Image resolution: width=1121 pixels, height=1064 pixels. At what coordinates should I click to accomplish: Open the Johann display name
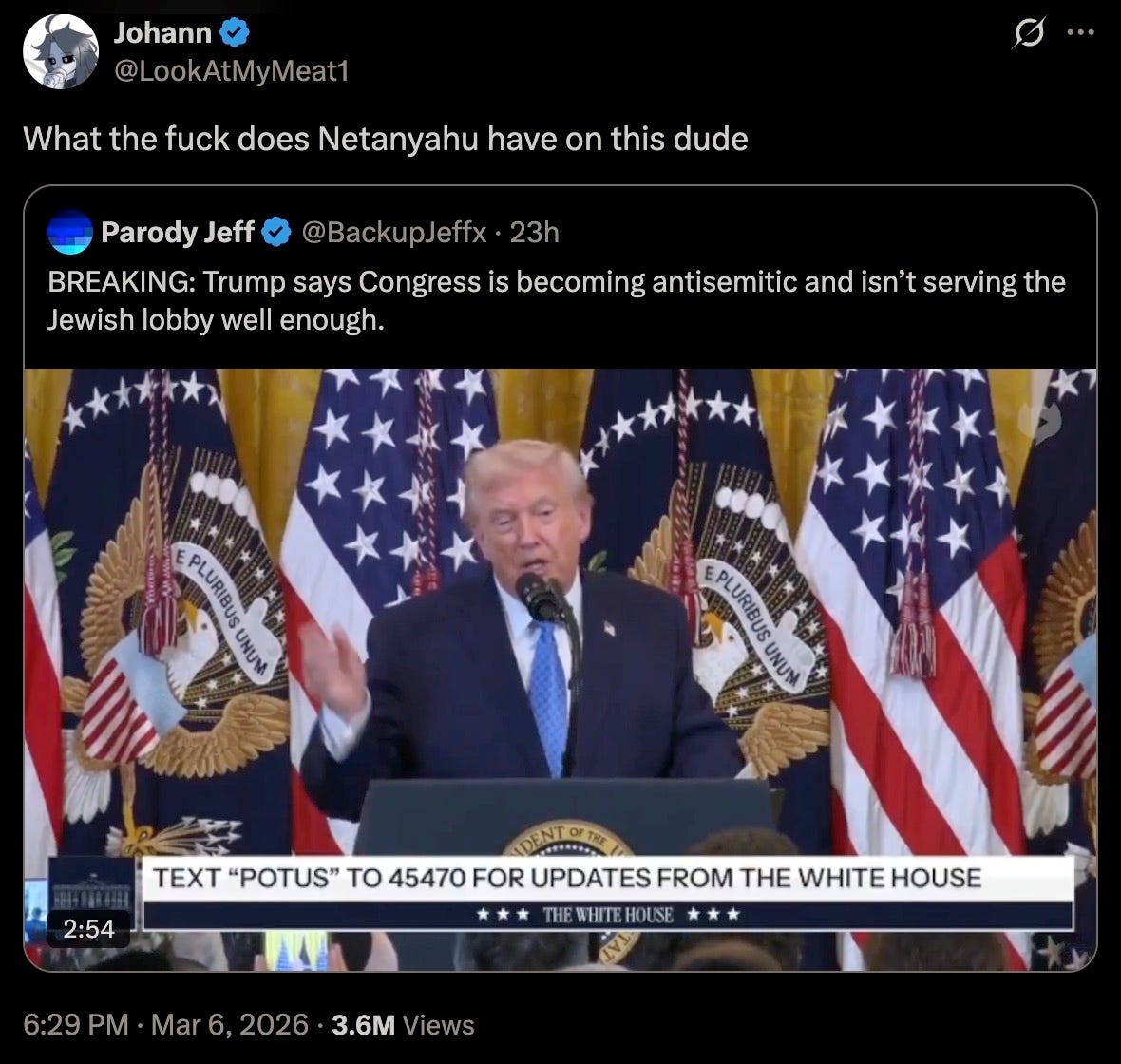162,32
